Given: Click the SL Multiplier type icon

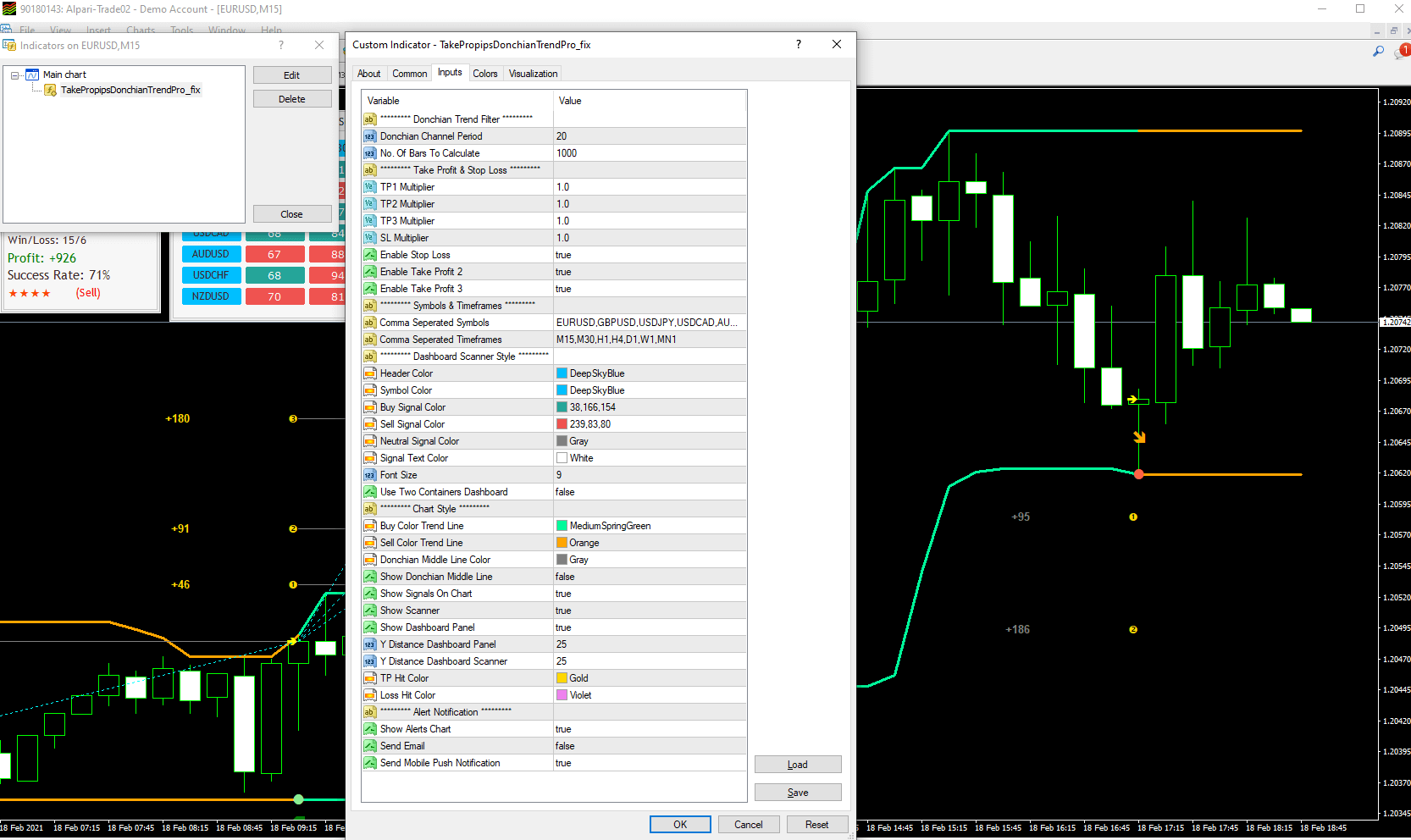Looking at the screenshot, I should (x=369, y=238).
